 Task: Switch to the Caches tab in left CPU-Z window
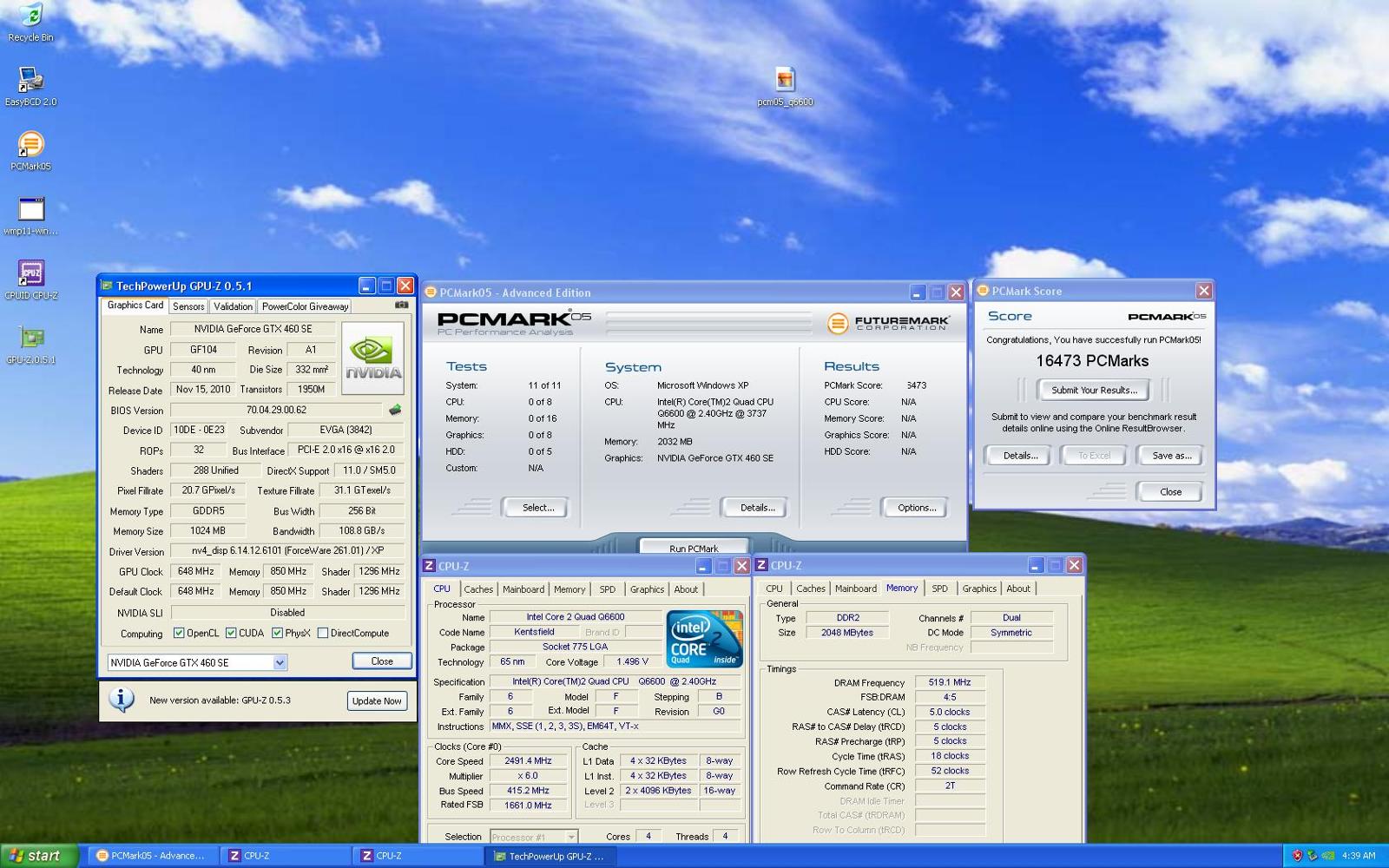[478, 589]
